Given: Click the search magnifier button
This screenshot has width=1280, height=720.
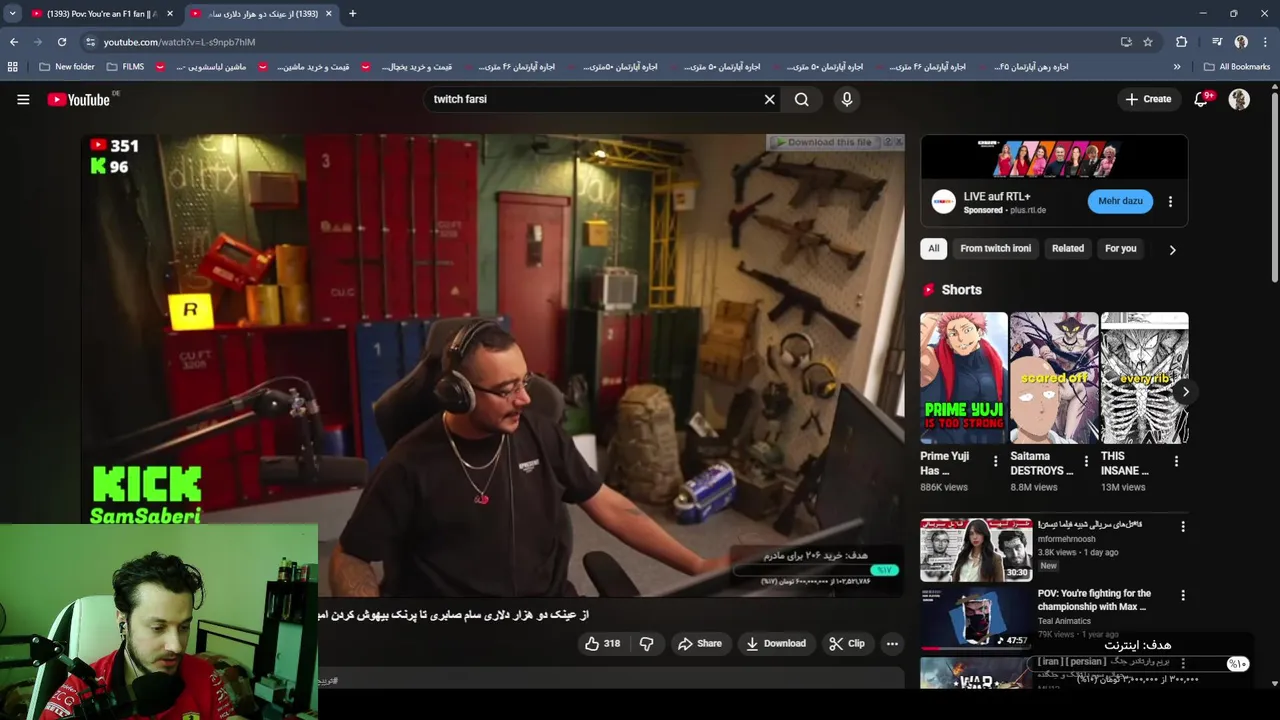Looking at the screenshot, I should click(x=802, y=99).
